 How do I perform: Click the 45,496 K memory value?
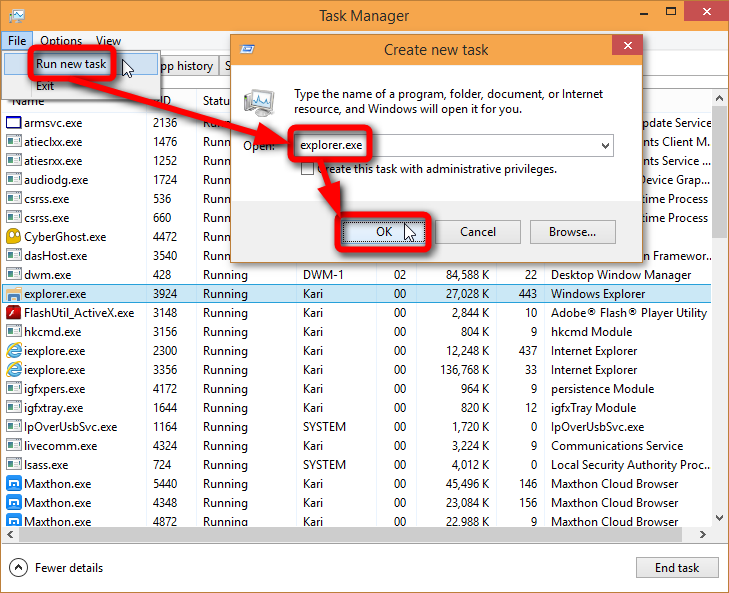467,484
